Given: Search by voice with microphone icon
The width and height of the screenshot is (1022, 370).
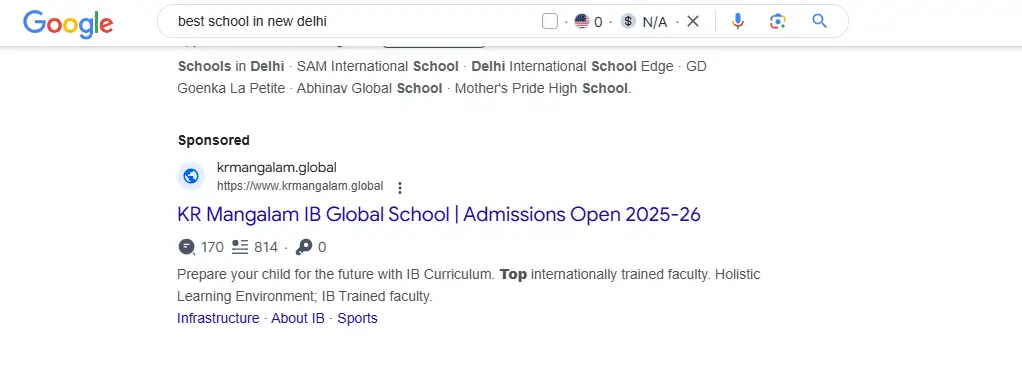Looking at the screenshot, I should (x=737, y=21).
